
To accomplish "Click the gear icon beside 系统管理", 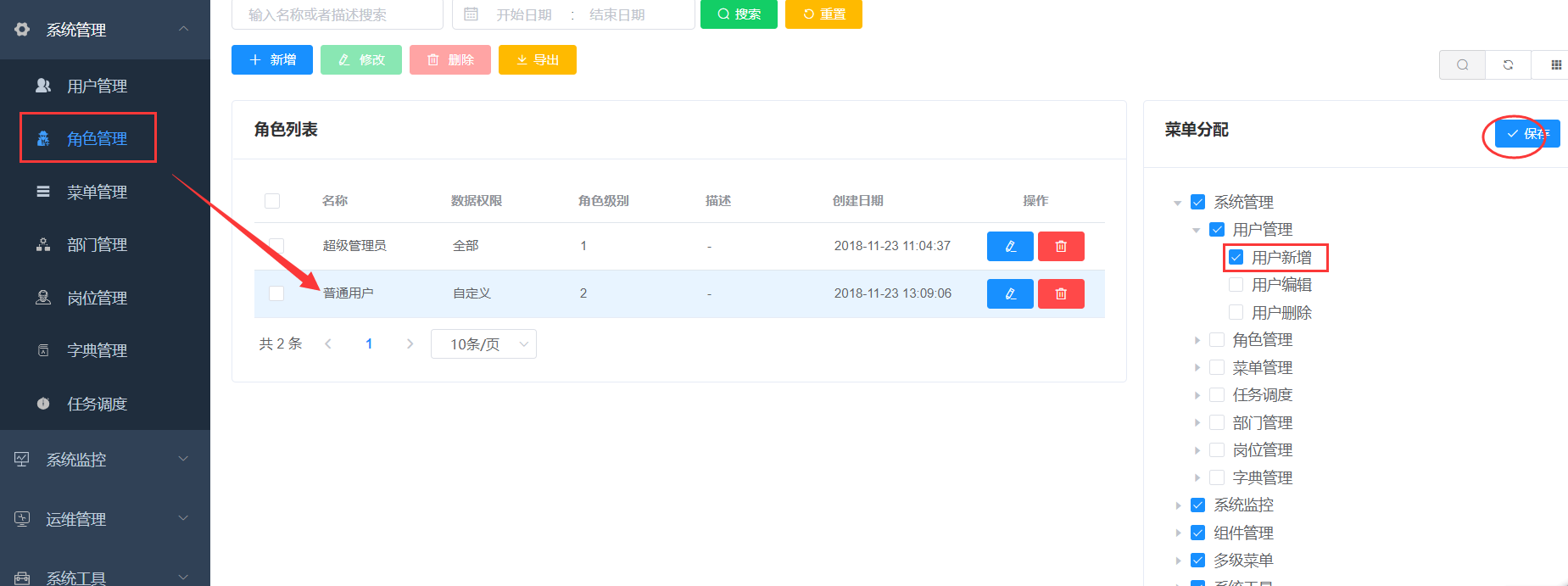I will point(22,30).
